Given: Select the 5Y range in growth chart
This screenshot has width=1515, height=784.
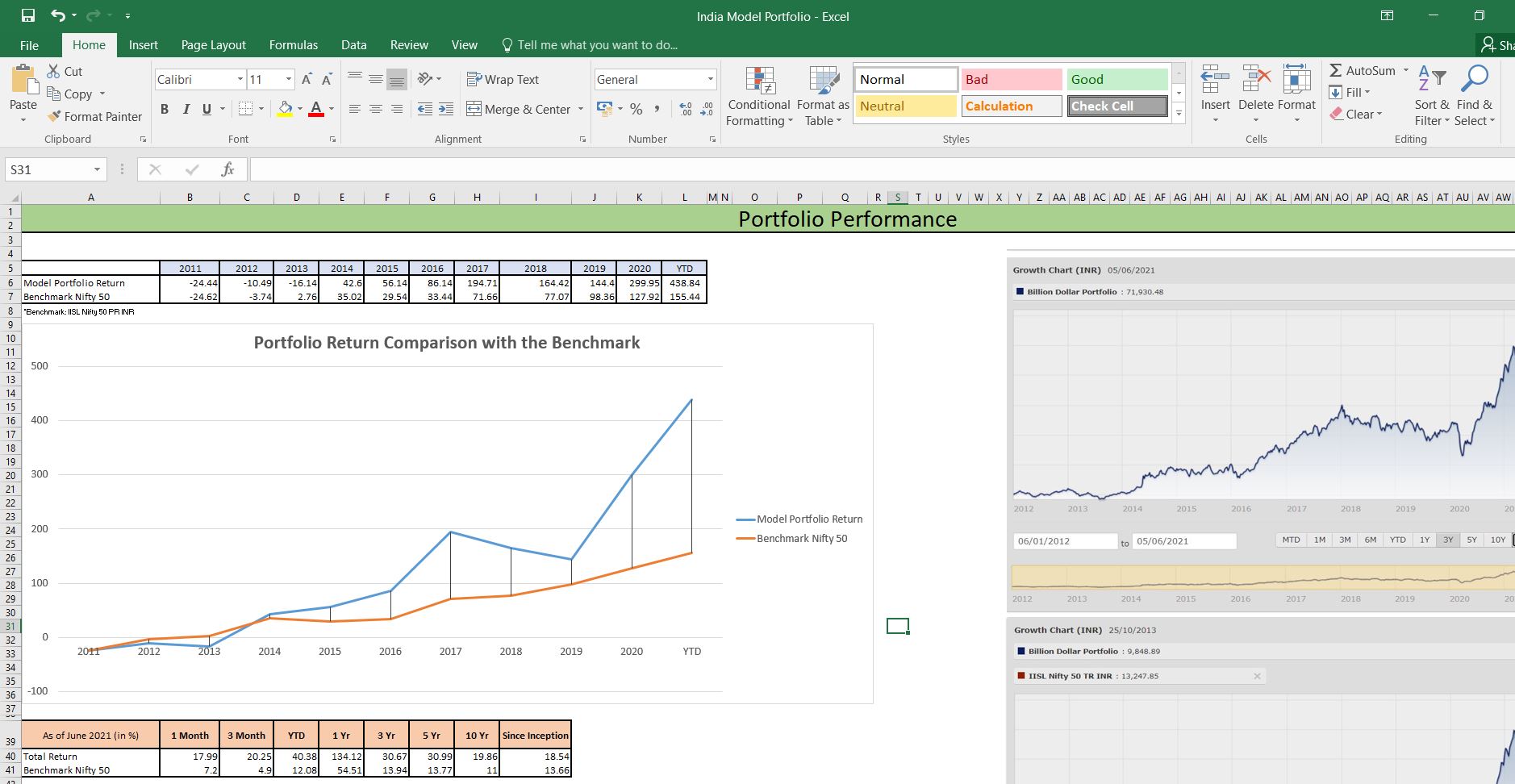Looking at the screenshot, I should coord(1471,540).
